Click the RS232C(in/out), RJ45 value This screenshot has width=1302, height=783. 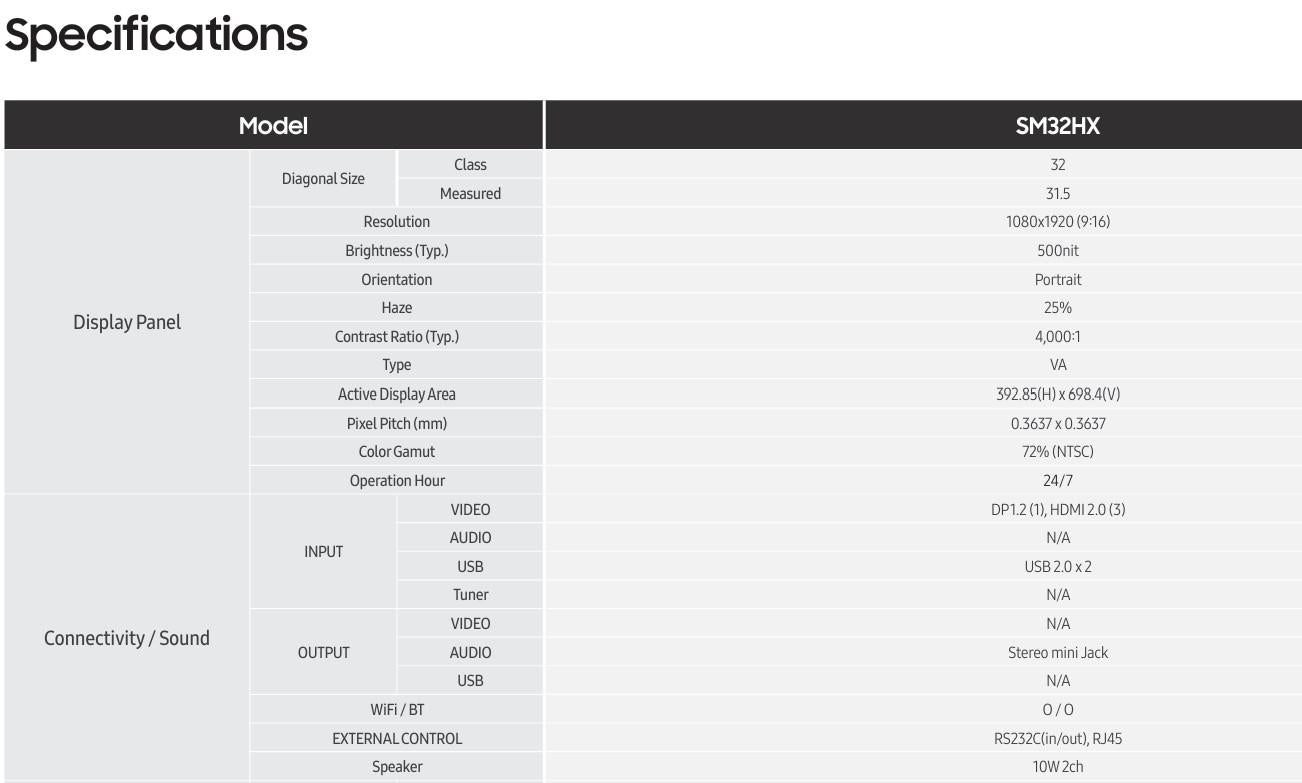click(1058, 739)
